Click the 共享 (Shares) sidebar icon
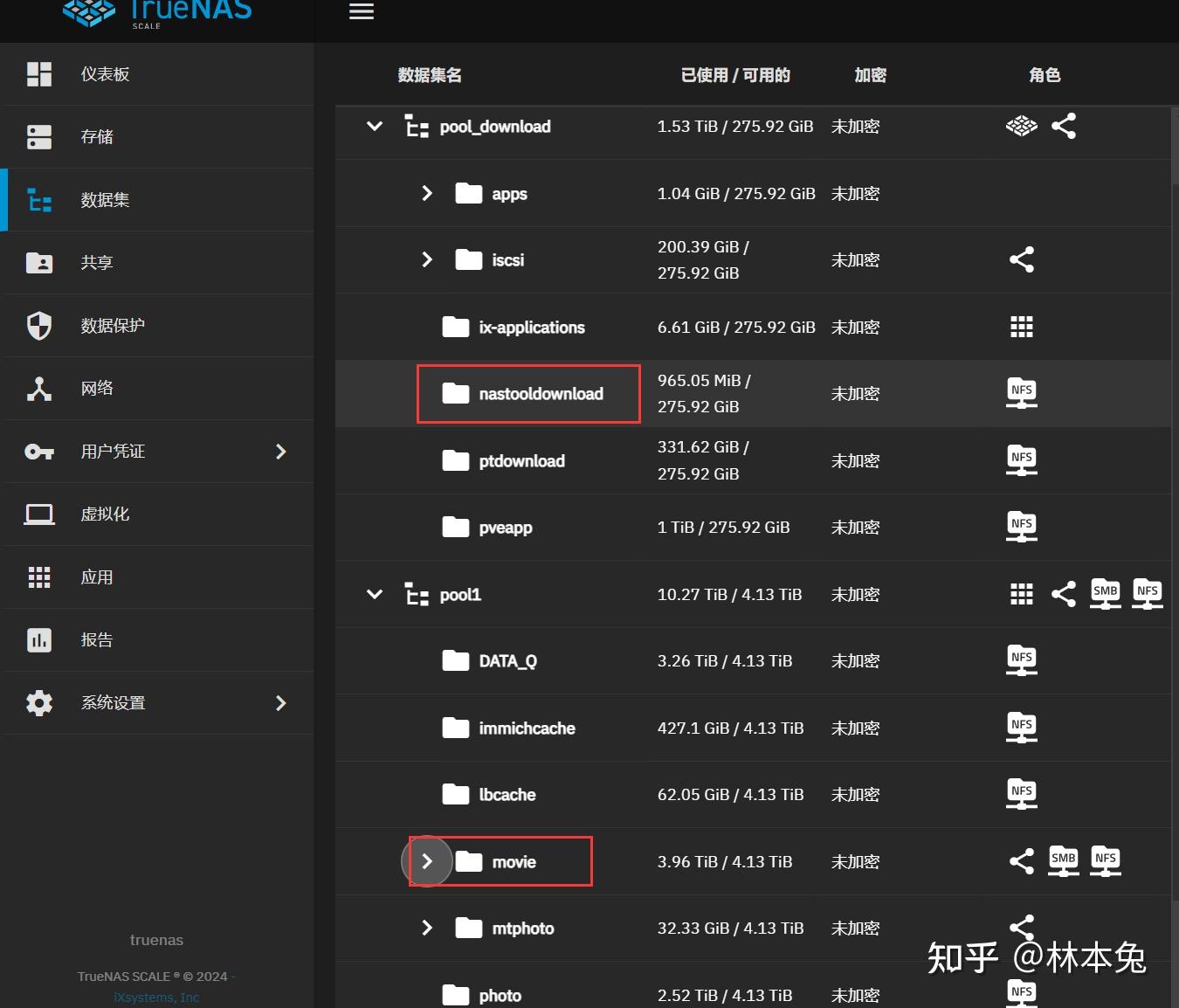 click(x=38, y=262)
